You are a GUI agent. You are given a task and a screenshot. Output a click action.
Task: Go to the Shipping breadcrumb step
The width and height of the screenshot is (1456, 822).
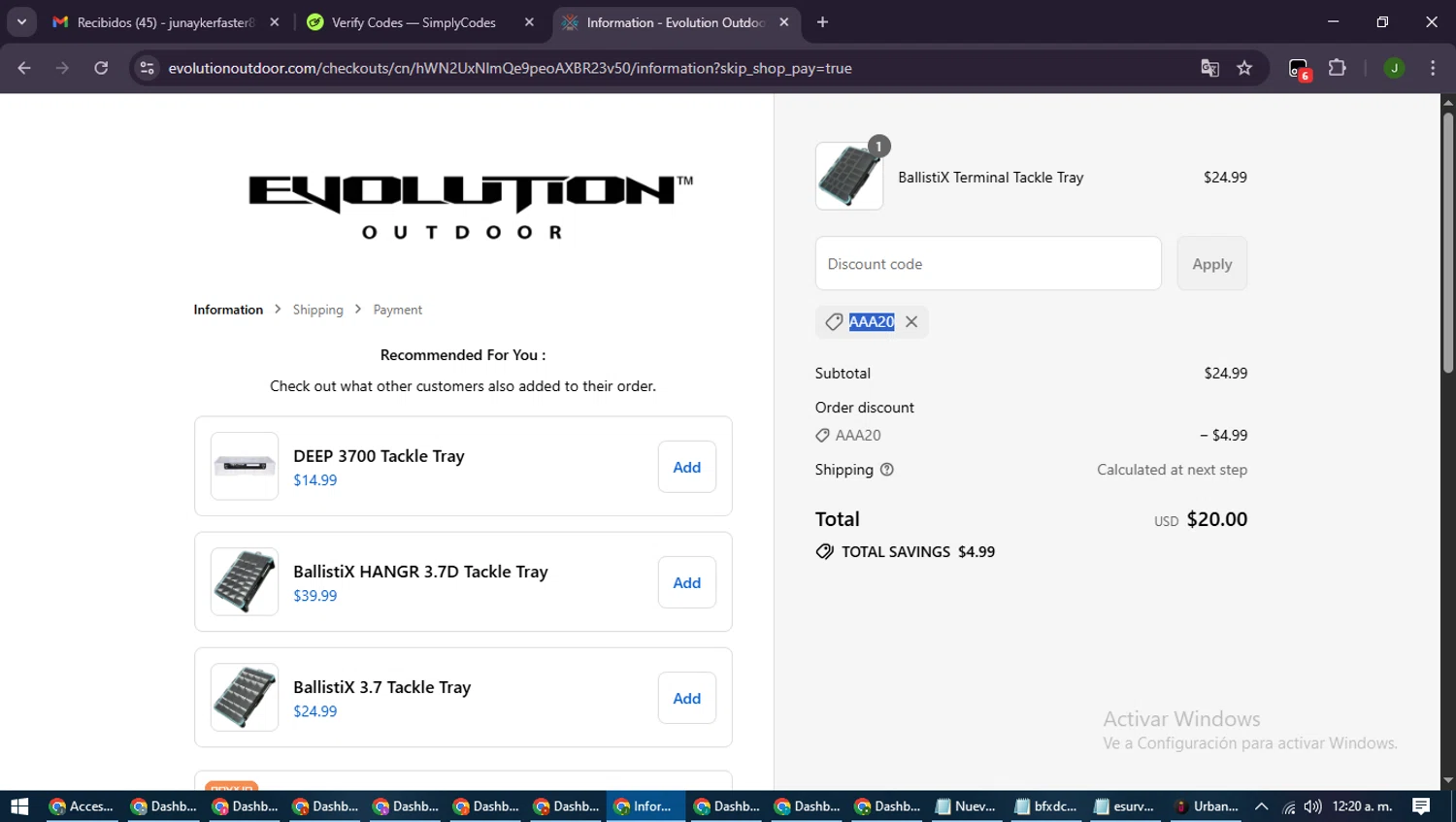click(317, 310)
